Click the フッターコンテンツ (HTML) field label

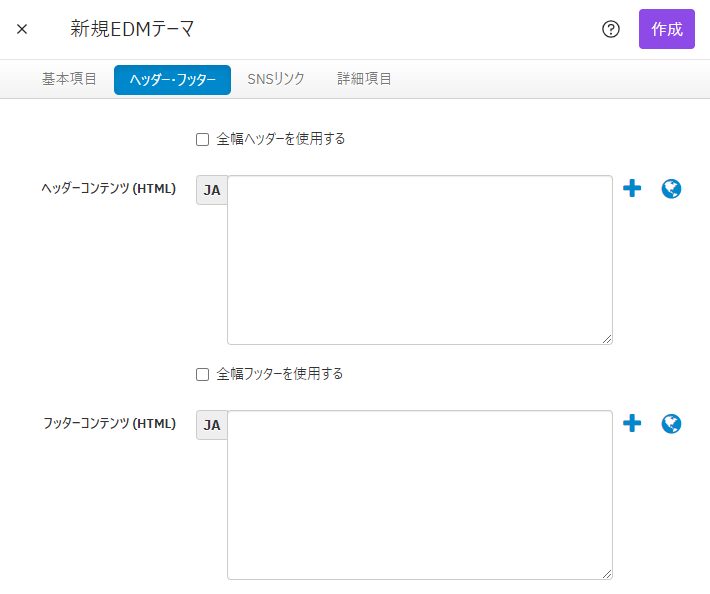[x=109, y=424]
